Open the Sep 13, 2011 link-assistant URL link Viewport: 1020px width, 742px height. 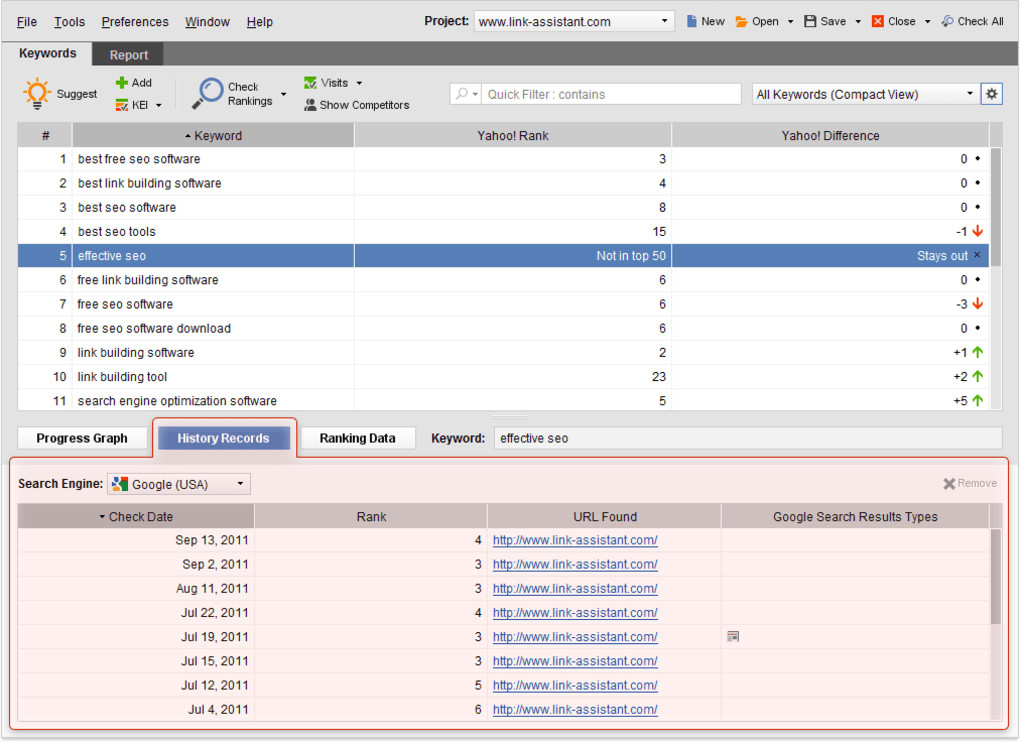point(574,540)
